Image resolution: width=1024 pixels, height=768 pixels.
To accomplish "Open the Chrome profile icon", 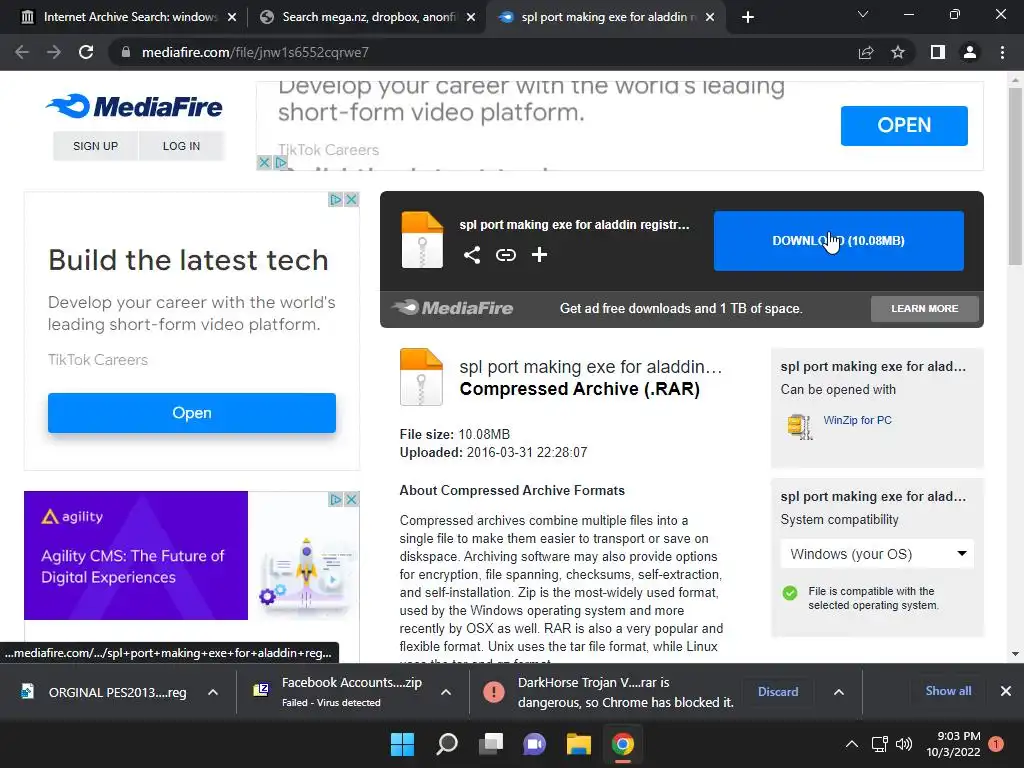I will [x=970, y=52].
